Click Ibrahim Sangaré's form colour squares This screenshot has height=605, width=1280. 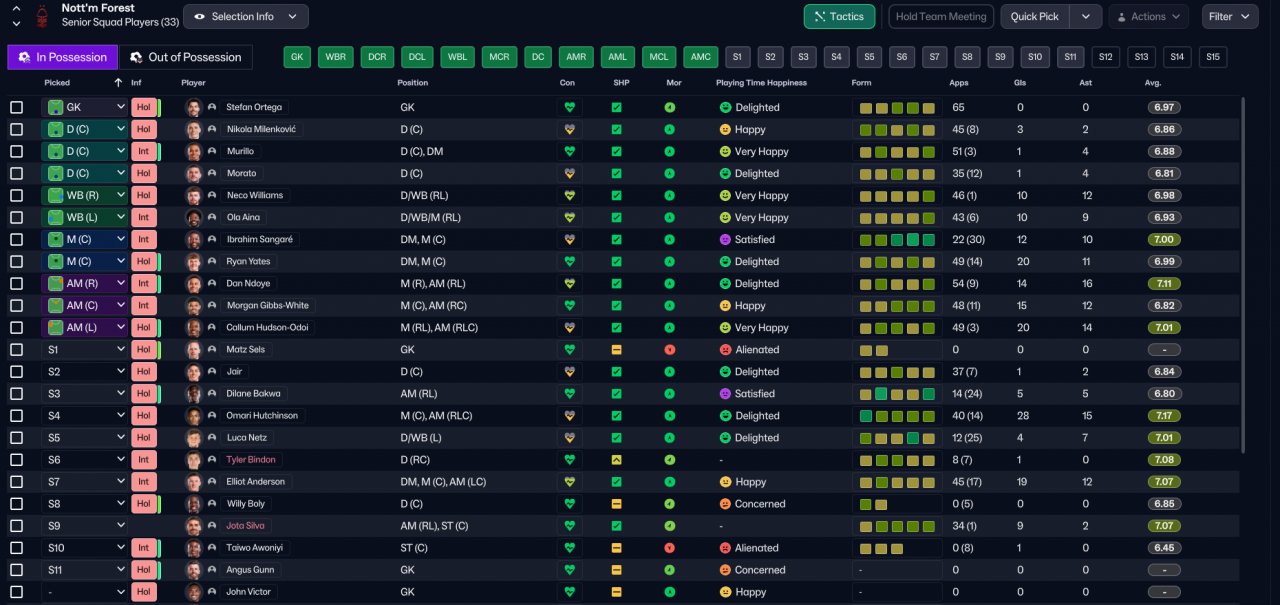coord(897,240)
